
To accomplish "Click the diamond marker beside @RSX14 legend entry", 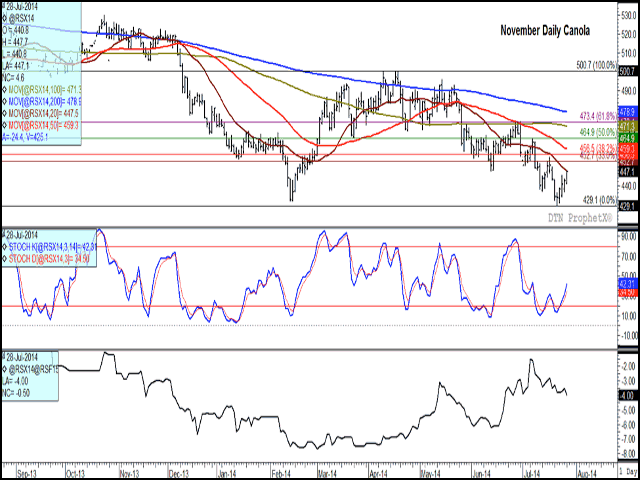I will click(4, 17).
